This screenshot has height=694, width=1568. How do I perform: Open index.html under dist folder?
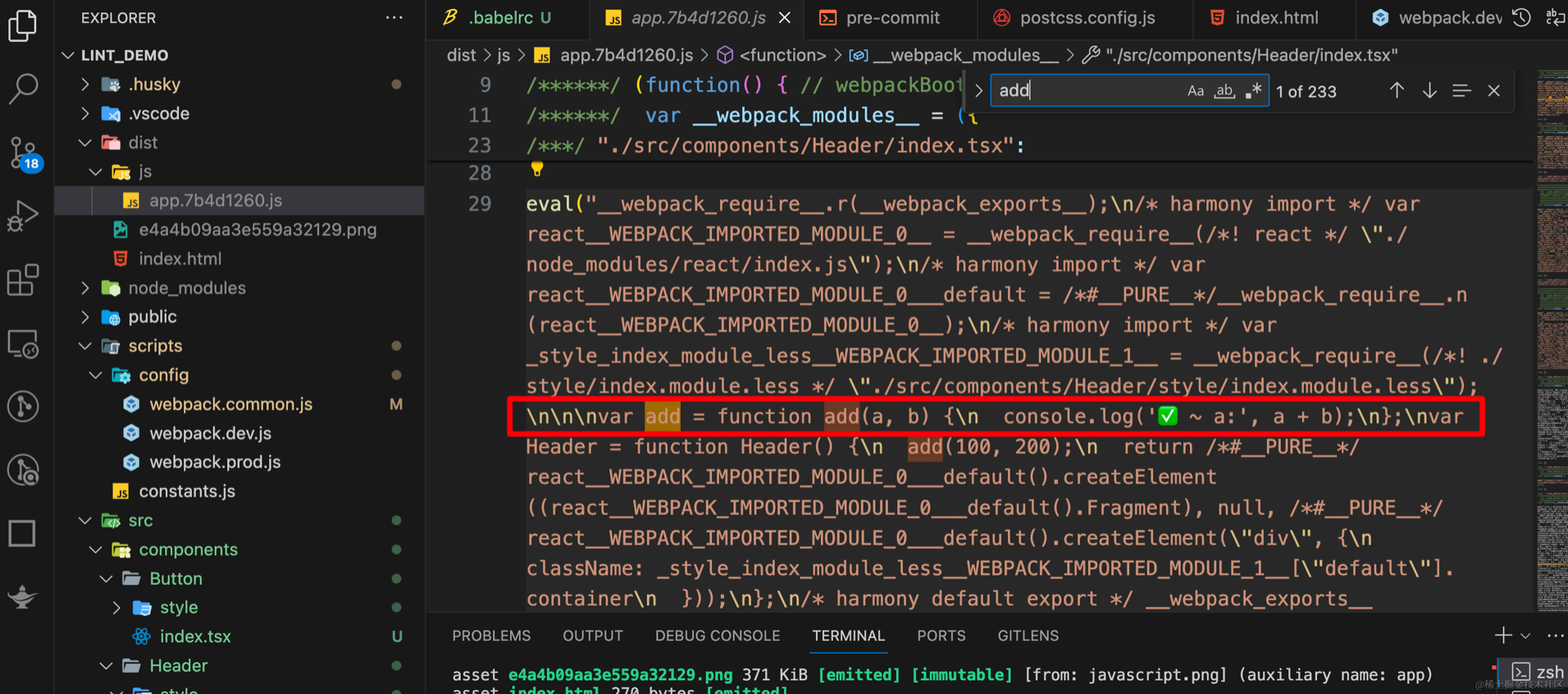[239, 258]
